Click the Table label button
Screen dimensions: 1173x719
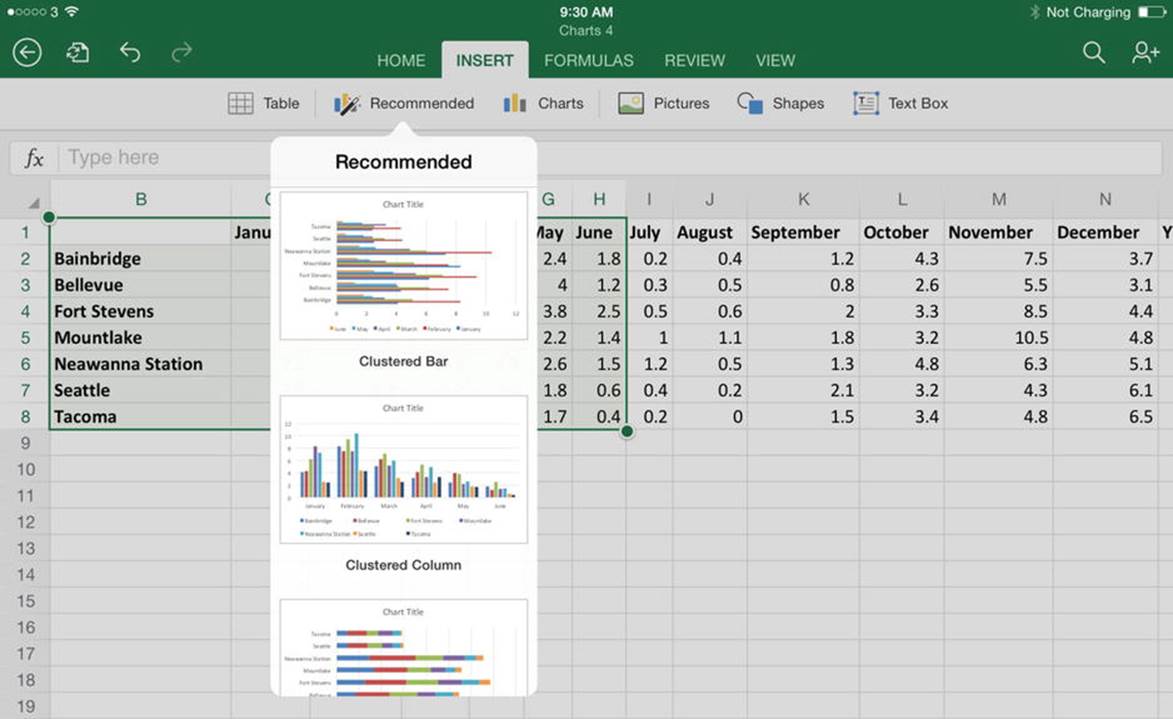(x=281, y=103)
